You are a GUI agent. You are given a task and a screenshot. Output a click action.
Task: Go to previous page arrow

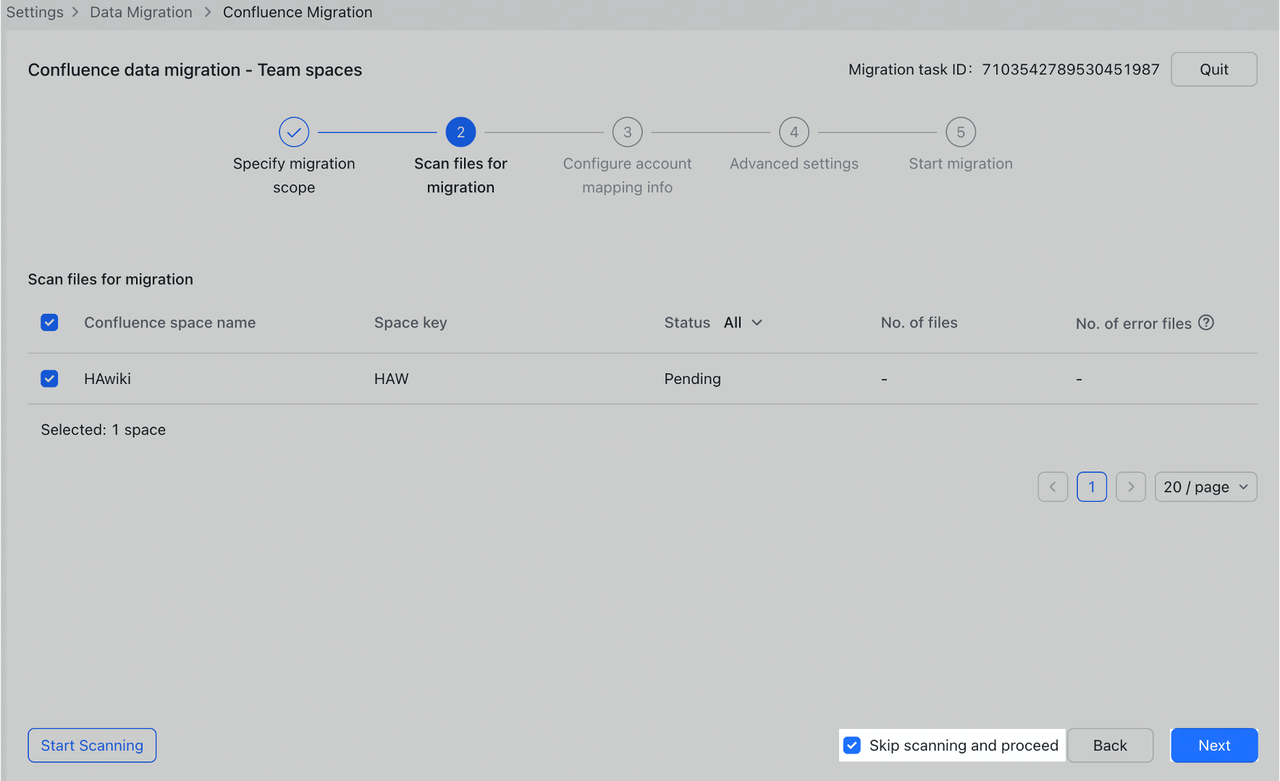1053,487
